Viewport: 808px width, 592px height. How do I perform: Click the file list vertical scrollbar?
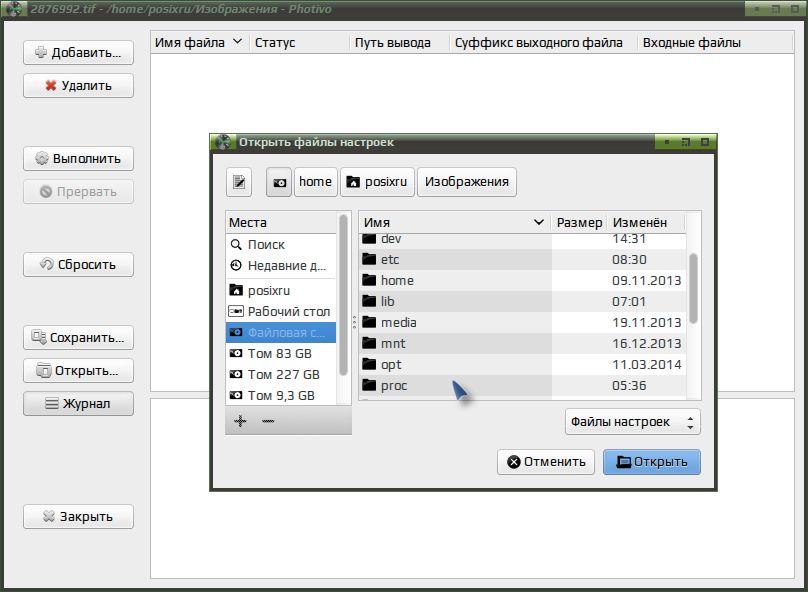(693, 289)
